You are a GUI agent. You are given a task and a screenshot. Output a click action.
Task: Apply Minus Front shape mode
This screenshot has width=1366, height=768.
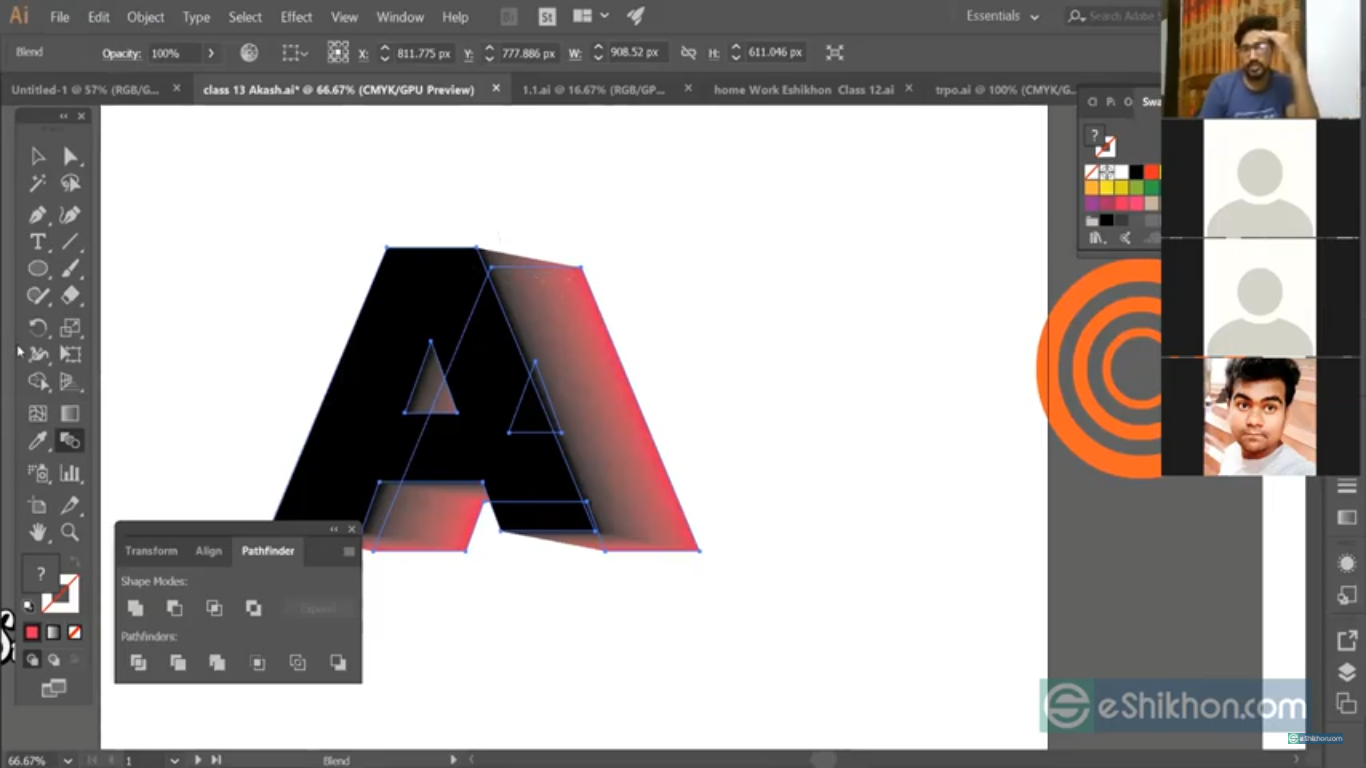click(175, 608)
